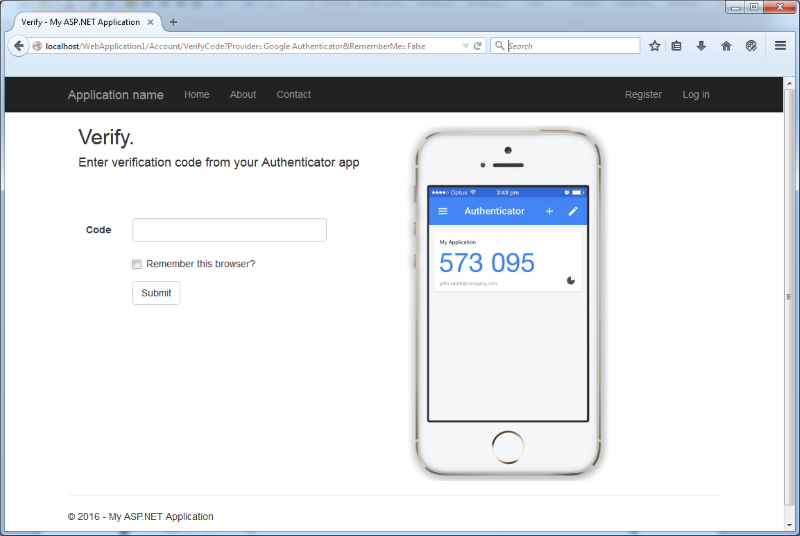Bookmark this page with the star icon
The height and width of the screenshot is (536, 800).
click(x=655, y=46)
